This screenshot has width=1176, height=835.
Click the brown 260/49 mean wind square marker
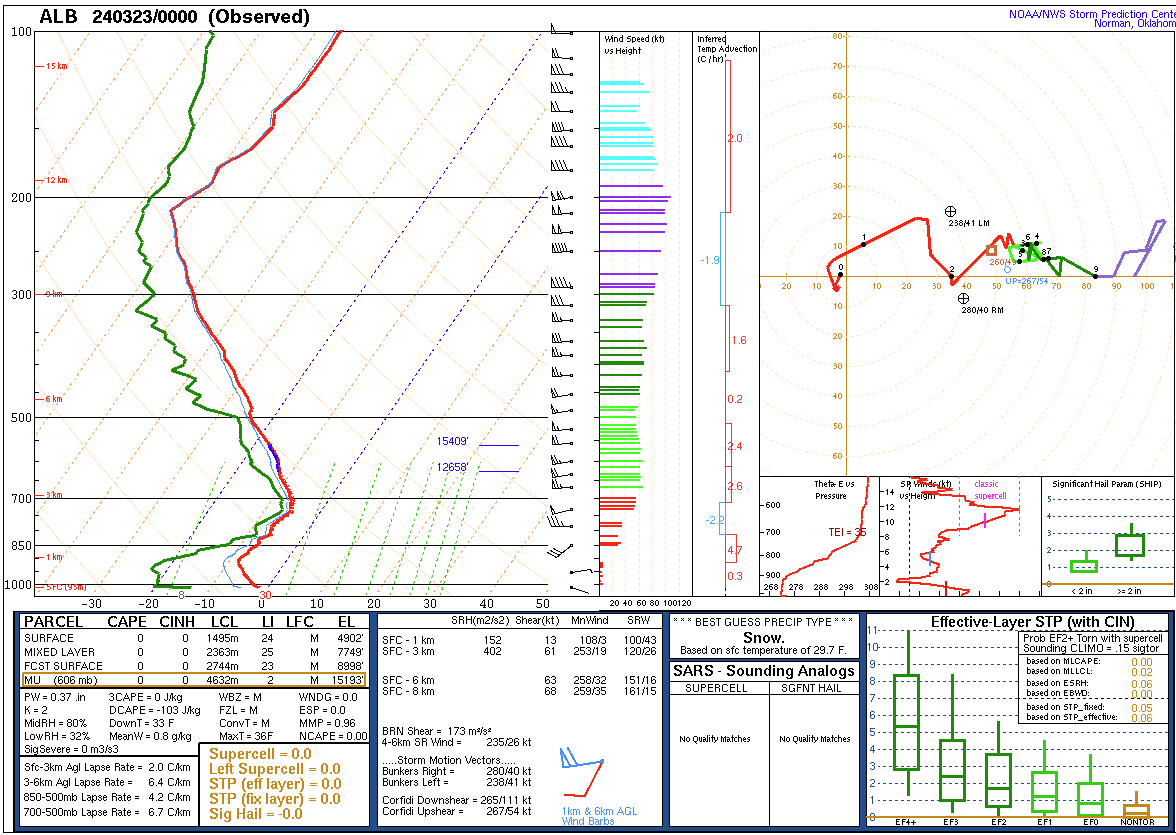pyautogui.click(x=992, y=251)
